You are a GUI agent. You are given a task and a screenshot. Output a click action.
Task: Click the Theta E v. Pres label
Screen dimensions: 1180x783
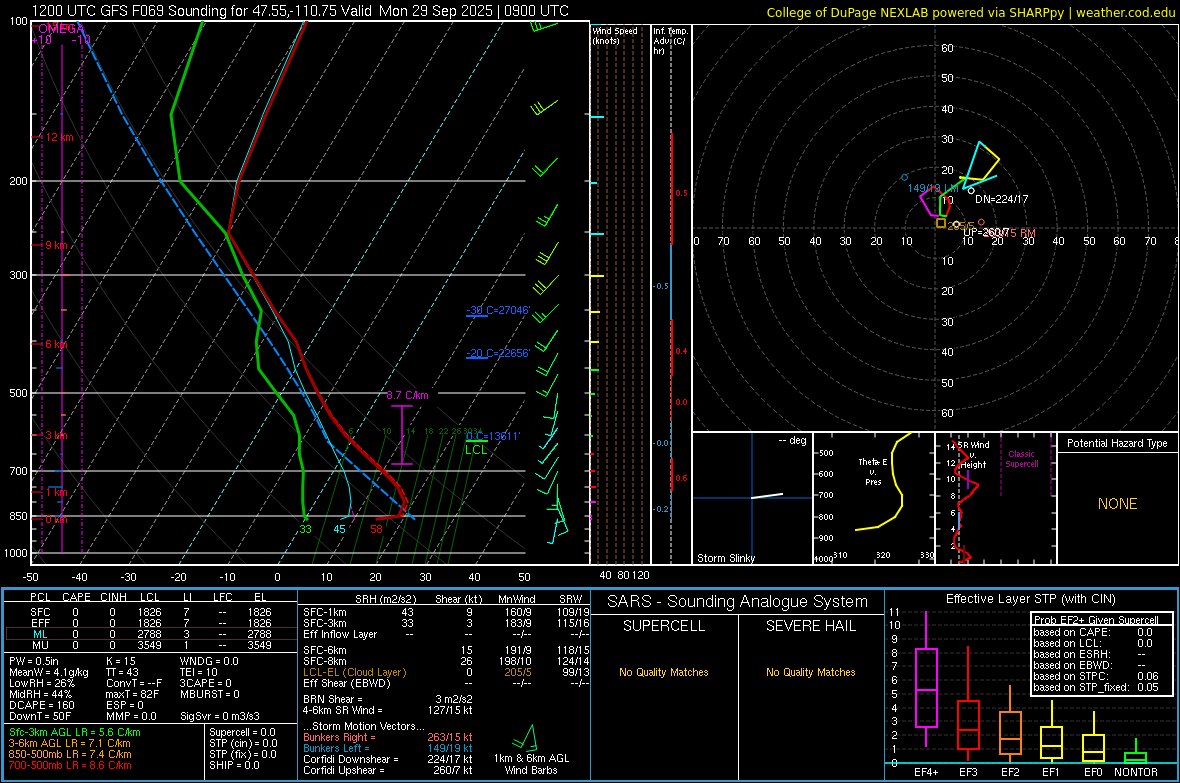(x=873, y=471)
